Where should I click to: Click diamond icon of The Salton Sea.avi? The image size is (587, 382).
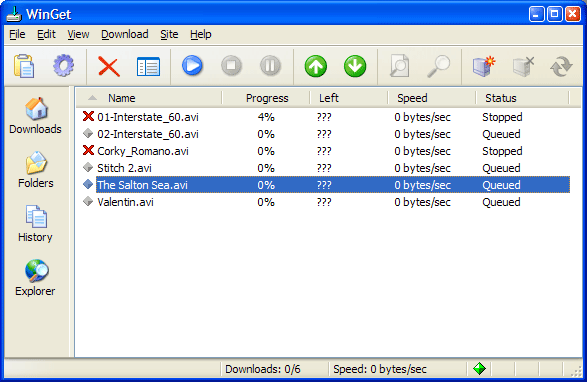coord(88,184)
